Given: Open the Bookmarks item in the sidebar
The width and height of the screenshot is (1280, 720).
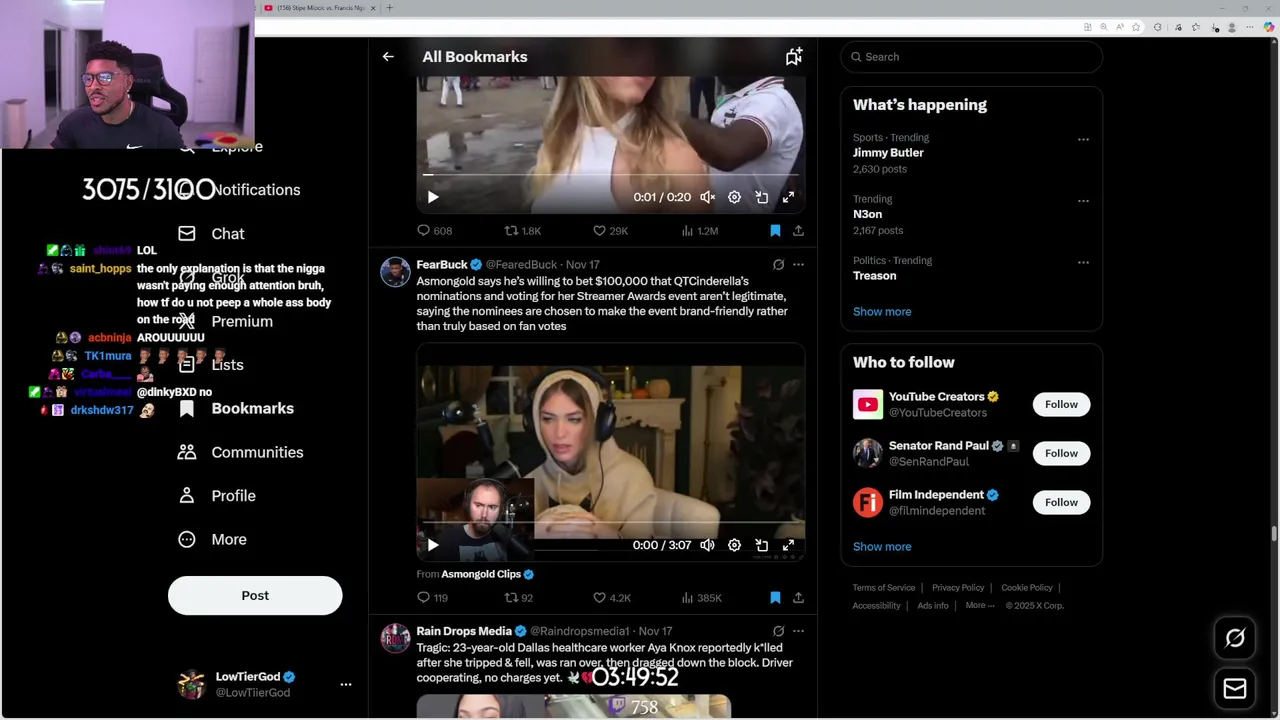Looking at the screenshot, I should click(236, 409).
